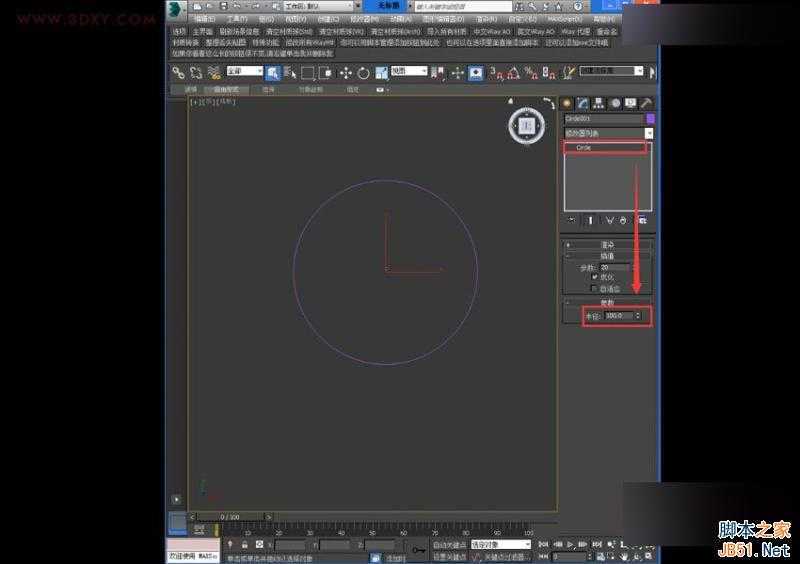
Task: Open the Modify command panel tab
Action: (583, 104)
